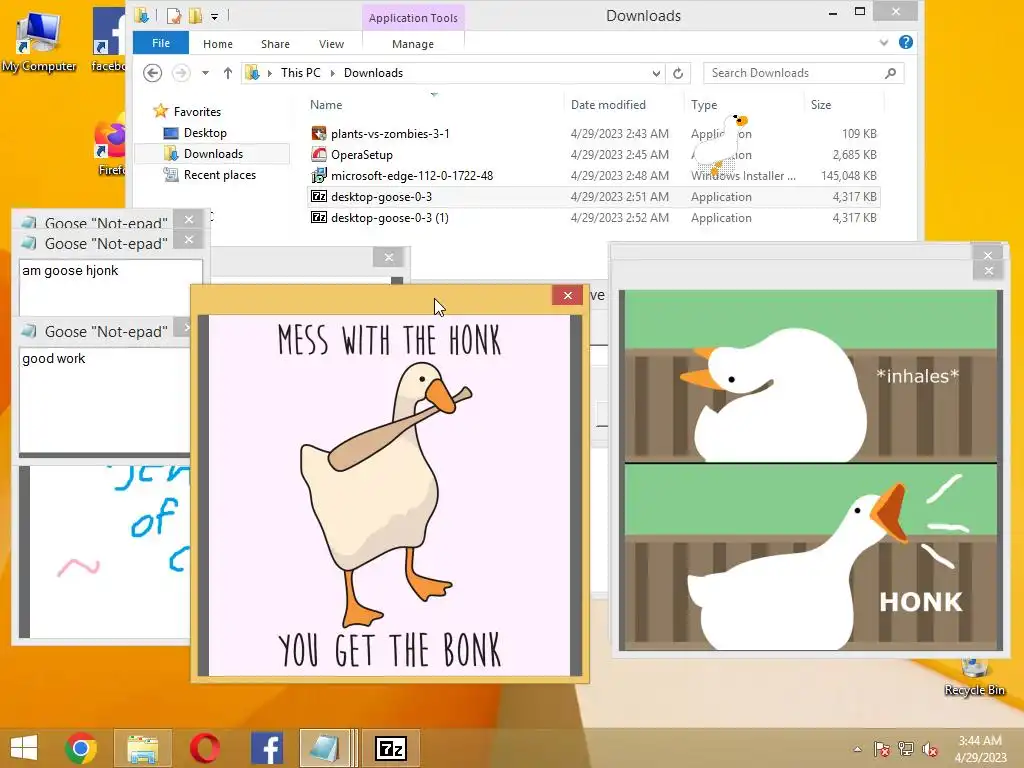Click the am goose hjonk text area
Screen dimensions: 1024x768
pos(110,288)
